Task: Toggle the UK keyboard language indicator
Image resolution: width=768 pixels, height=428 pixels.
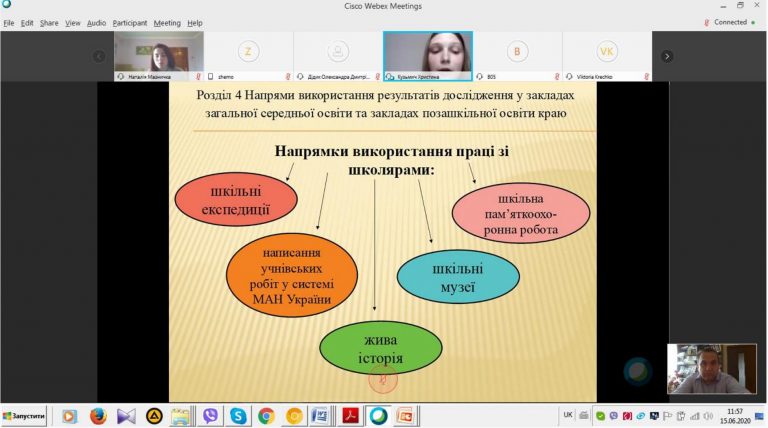Action: (568, 415)
